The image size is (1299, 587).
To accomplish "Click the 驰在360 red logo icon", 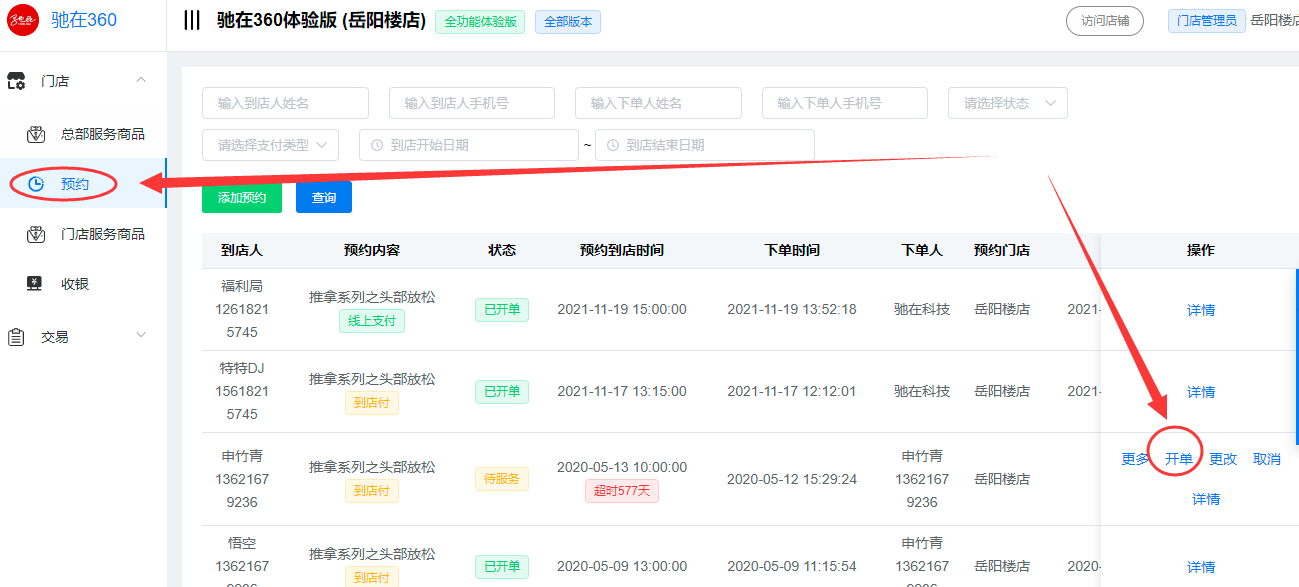I will pyautogui.click(x=23, y=20).
